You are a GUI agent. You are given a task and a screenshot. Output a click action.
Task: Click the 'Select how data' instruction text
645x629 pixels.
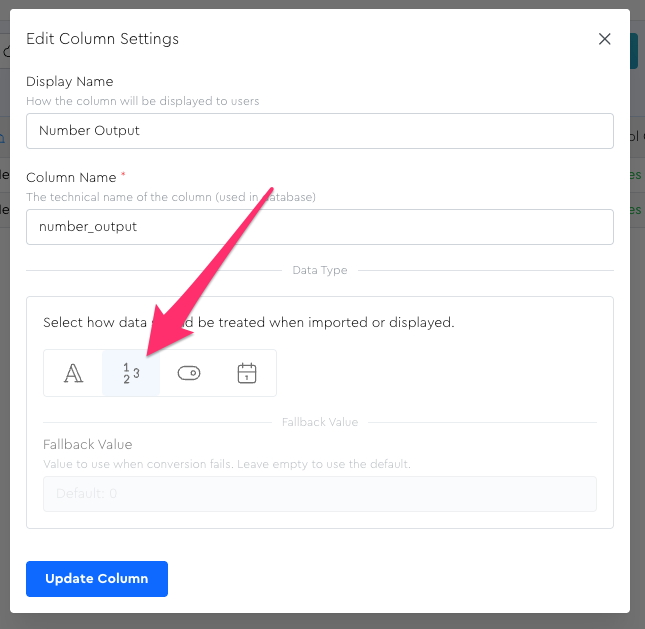(x=248, y=323)
